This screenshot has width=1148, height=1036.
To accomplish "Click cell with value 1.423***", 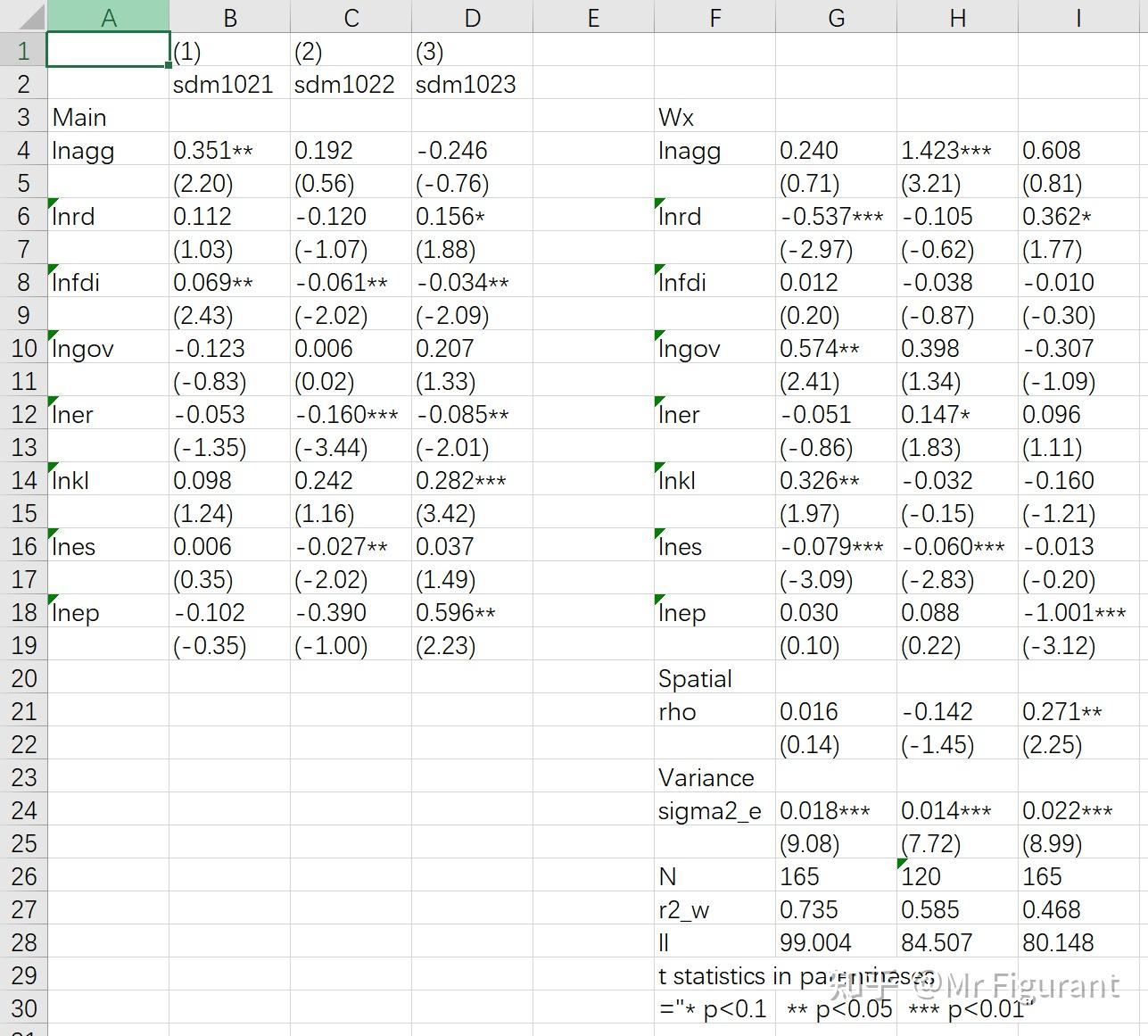I will point(957,149).
